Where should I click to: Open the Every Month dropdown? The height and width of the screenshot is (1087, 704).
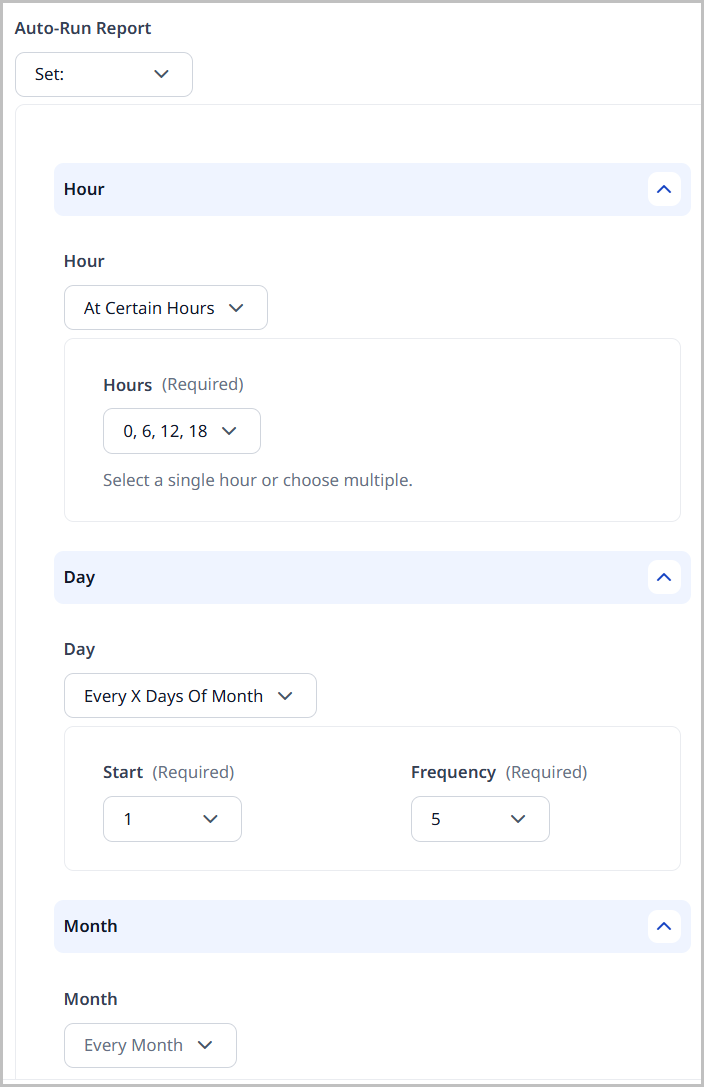coord(150,1044)
